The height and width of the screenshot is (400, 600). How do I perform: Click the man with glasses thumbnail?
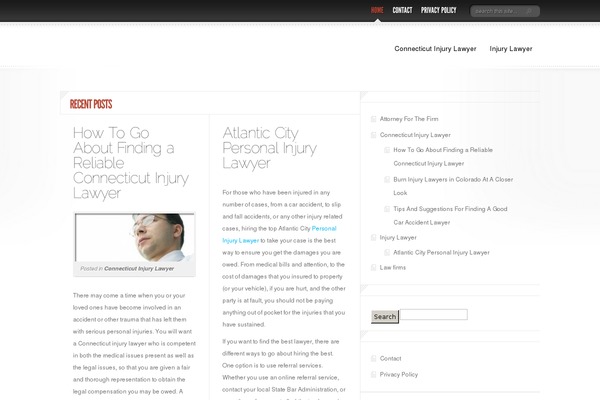[x=135, y=237]
